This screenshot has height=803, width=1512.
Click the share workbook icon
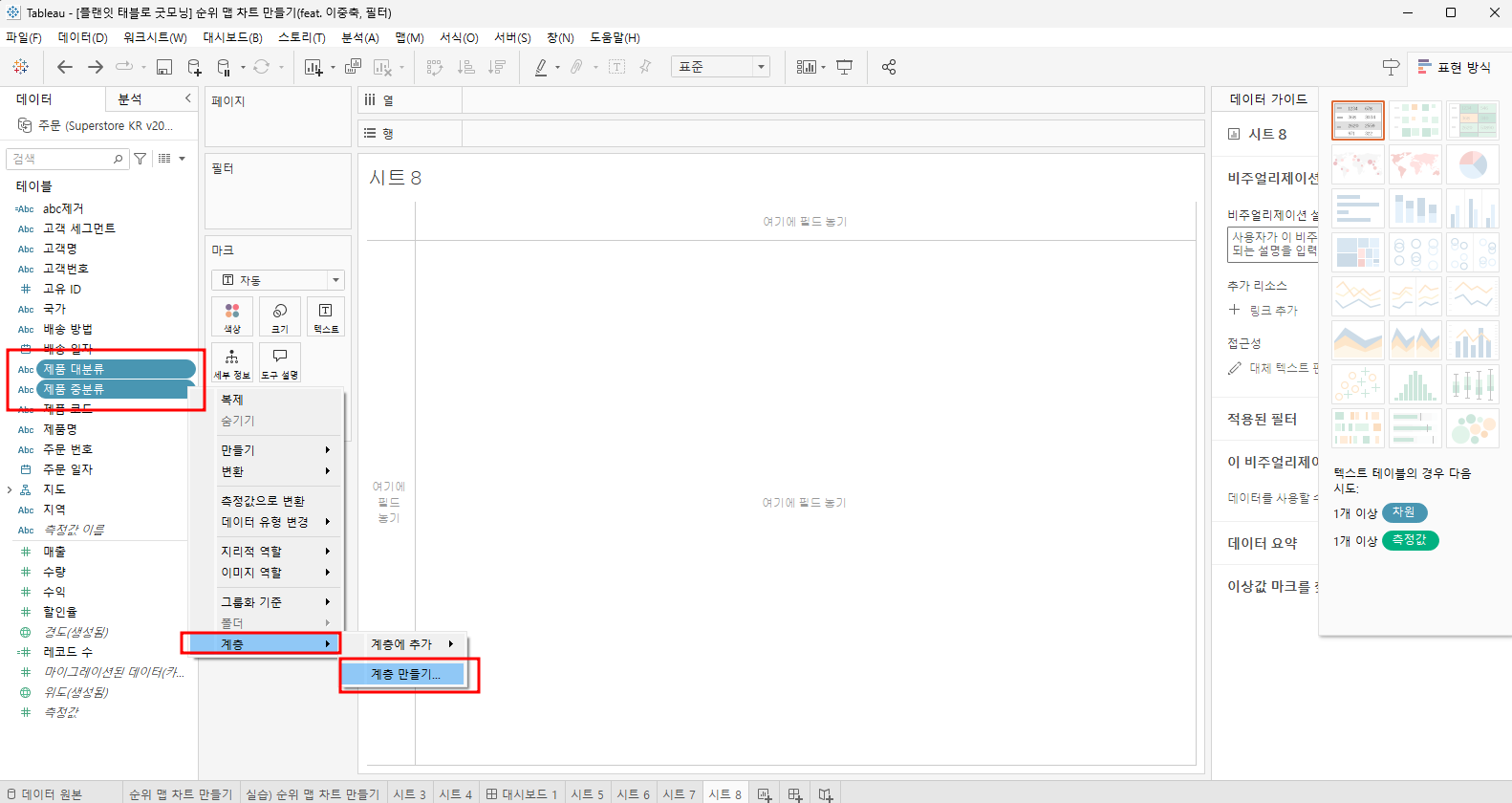[x=889, y=67]
